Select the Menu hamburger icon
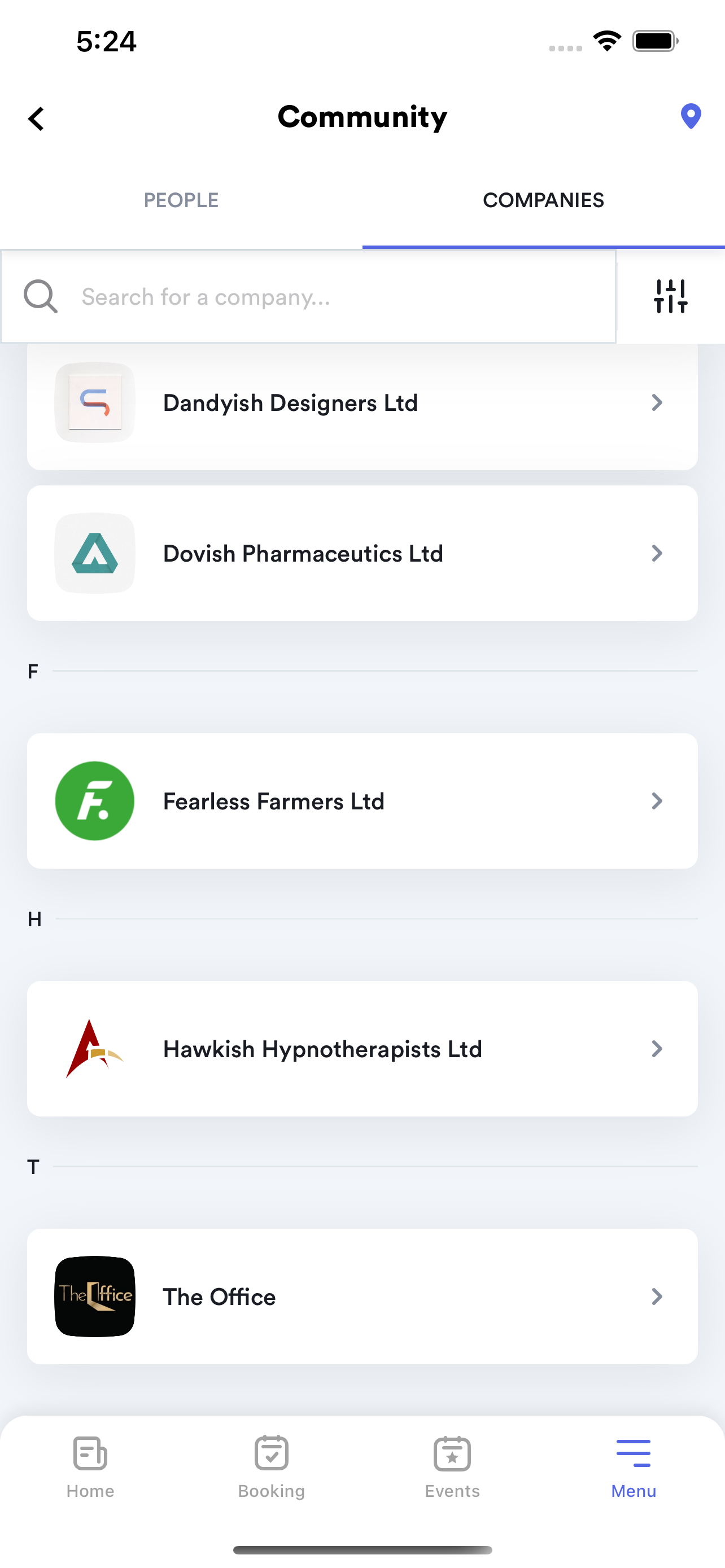 coord(633,1453)
